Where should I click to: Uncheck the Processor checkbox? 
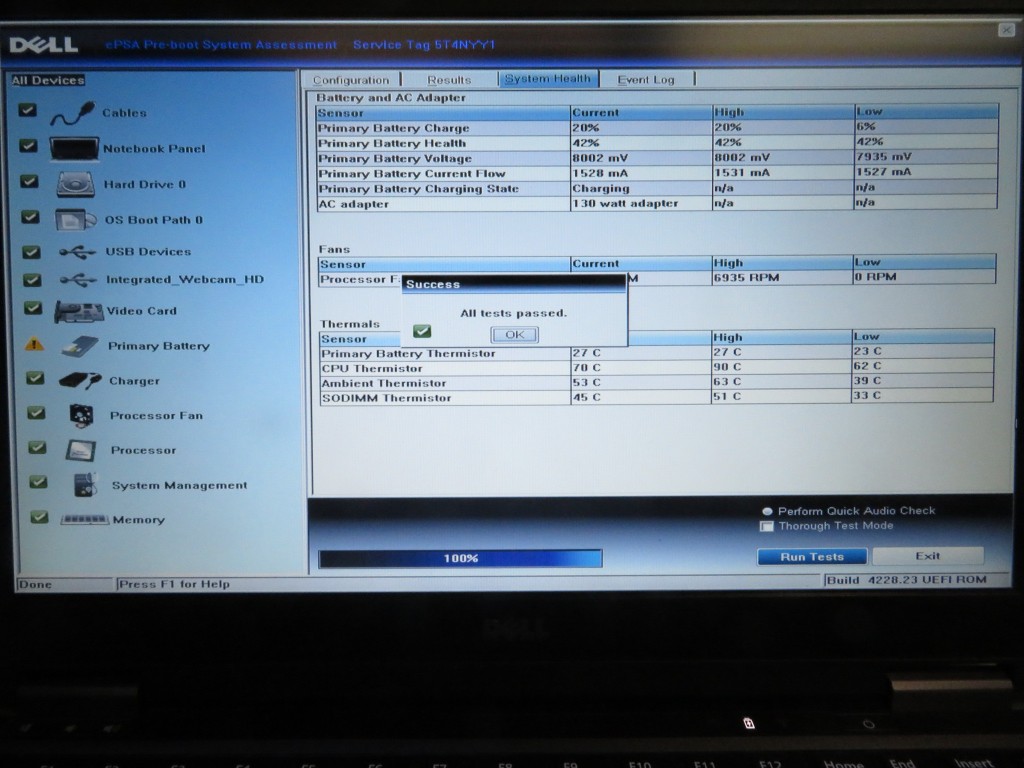pyautogui.click(x=37, y=447)
